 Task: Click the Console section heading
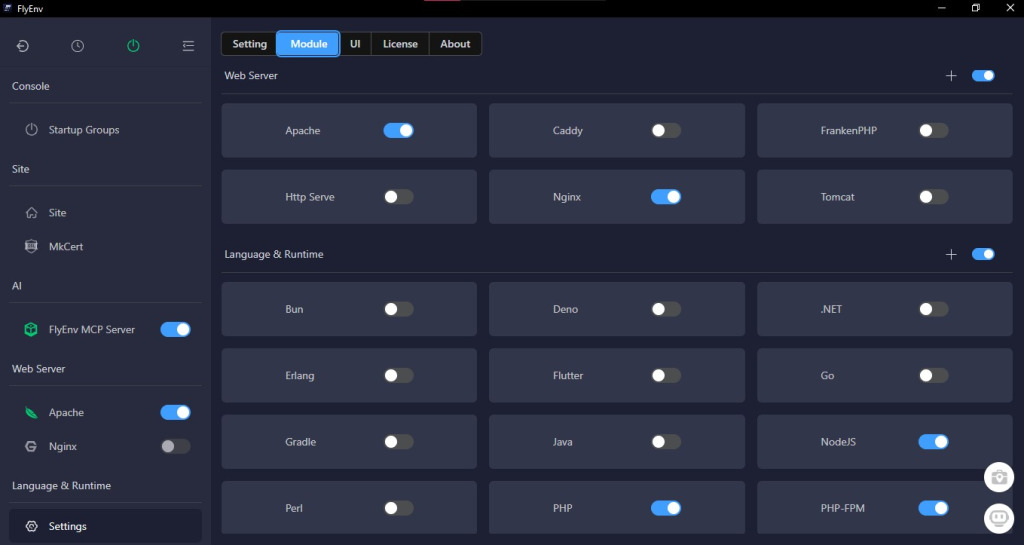(31, 86)
